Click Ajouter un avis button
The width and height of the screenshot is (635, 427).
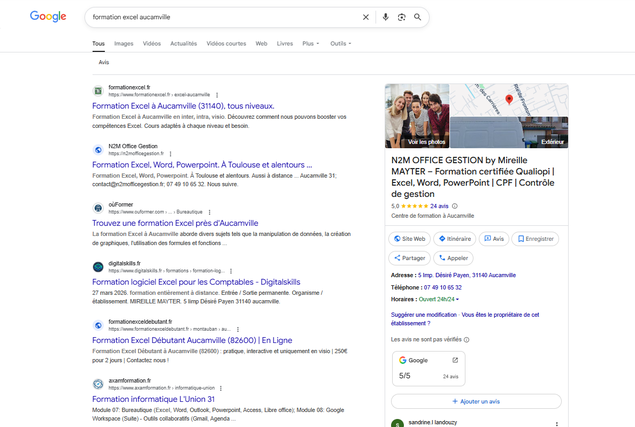tap(476, 401)
